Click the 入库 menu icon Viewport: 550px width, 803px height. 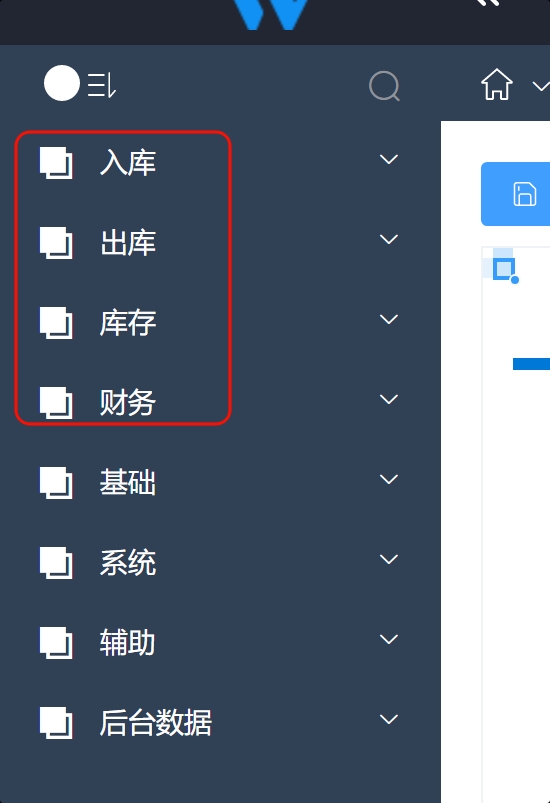56,163
